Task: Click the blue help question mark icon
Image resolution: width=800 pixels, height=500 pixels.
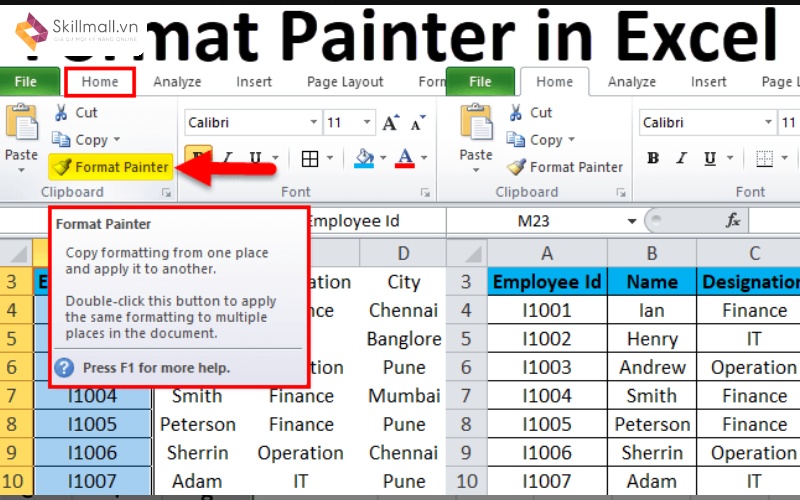Action: click(x=65, y=367)
